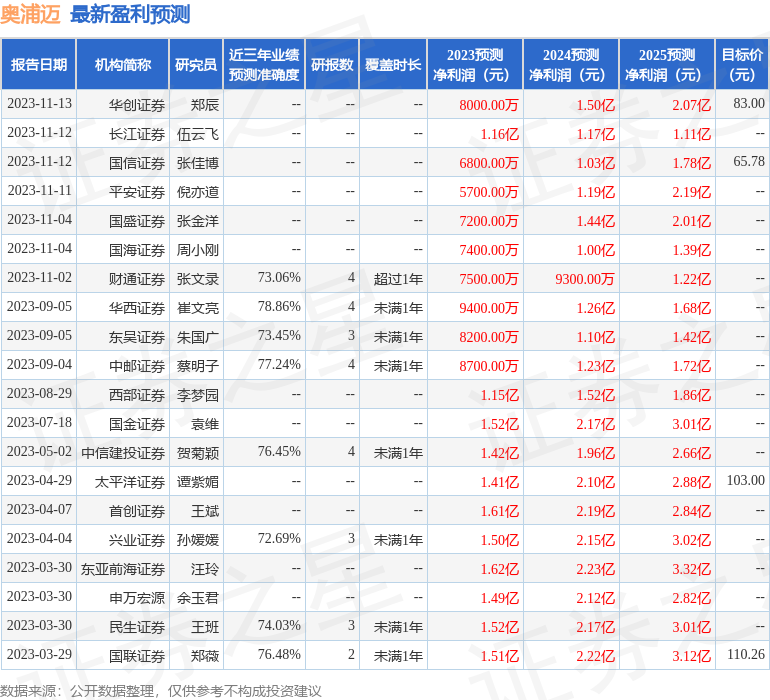Screen dimensions: 770x700
Task: Select researcher 郑薇 in last row
Action: 205,656
